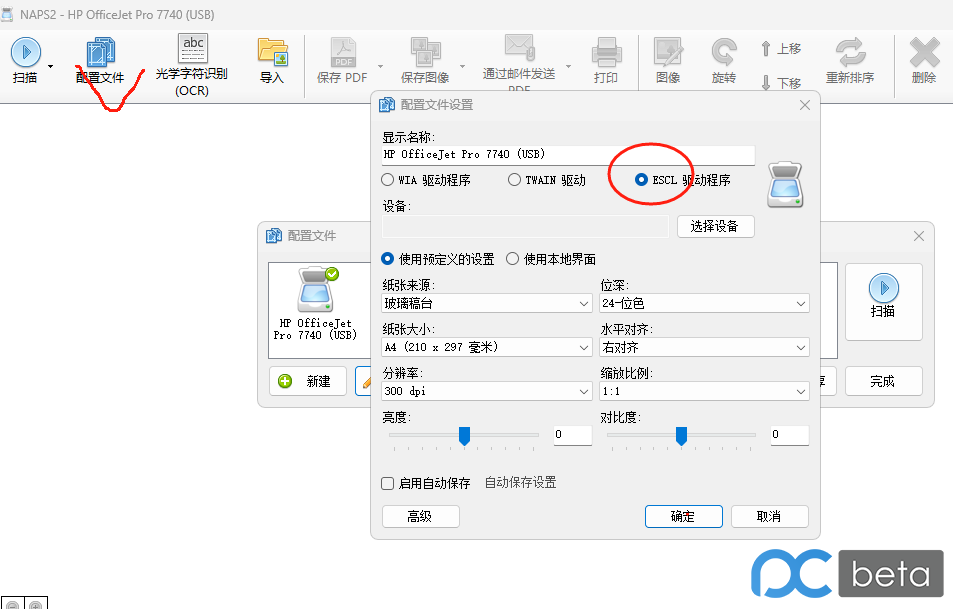Open the 缩放比例 1:1 dropdown
Screen dimensions: 953x609
(704, 391)
